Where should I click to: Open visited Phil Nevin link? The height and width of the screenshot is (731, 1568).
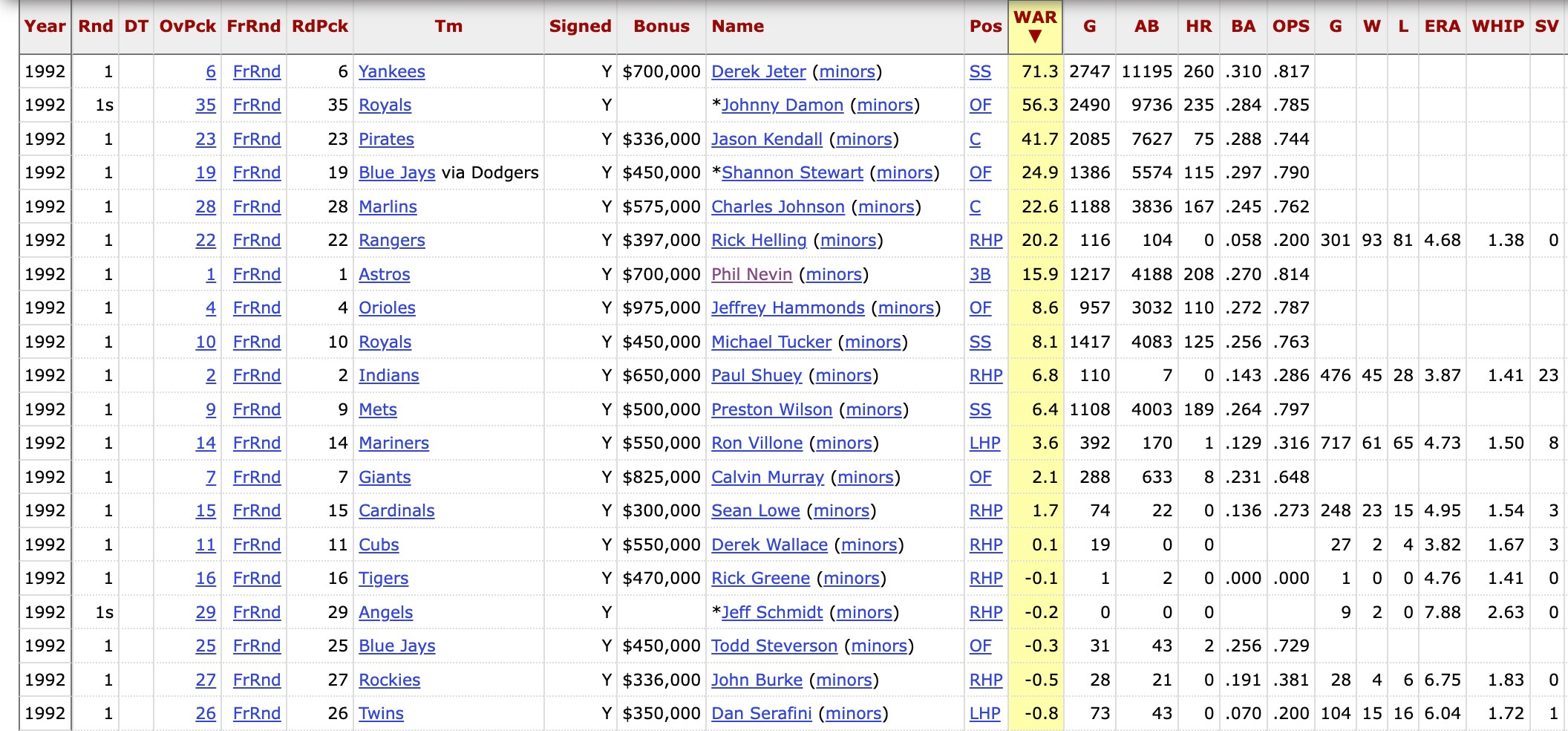(x=751, y=275)
